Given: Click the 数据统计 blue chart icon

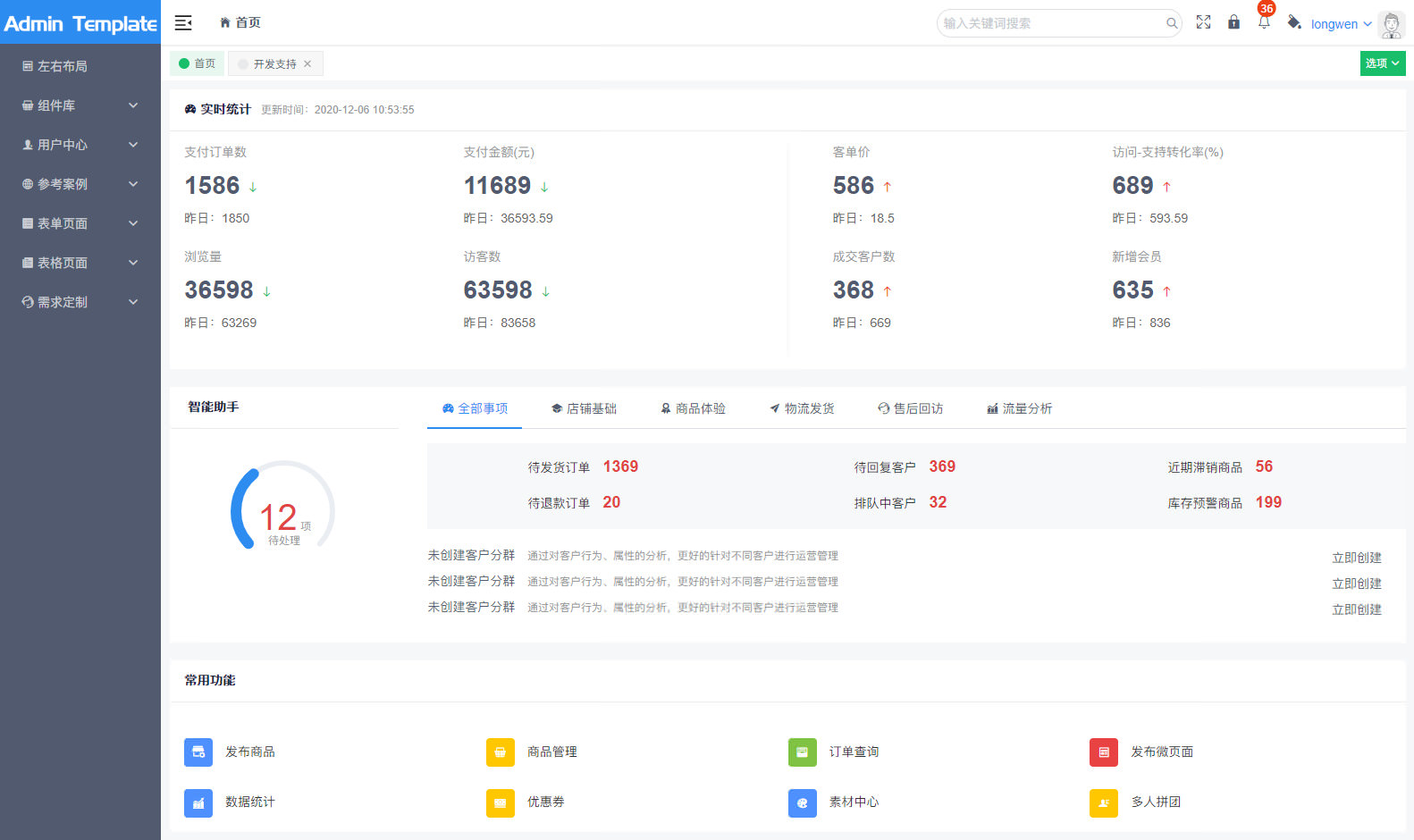Looking at the screenshot, I should pyautogui.click(x=198, y=803).
